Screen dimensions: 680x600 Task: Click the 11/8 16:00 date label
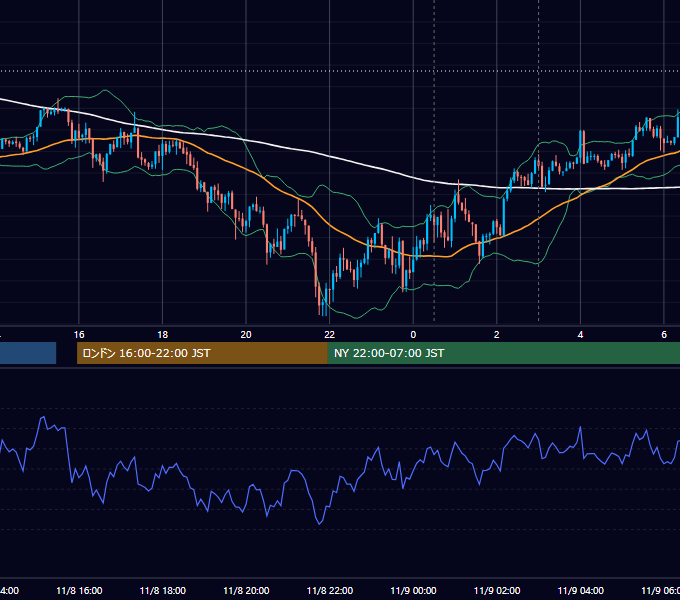click(x=79, y=591)
